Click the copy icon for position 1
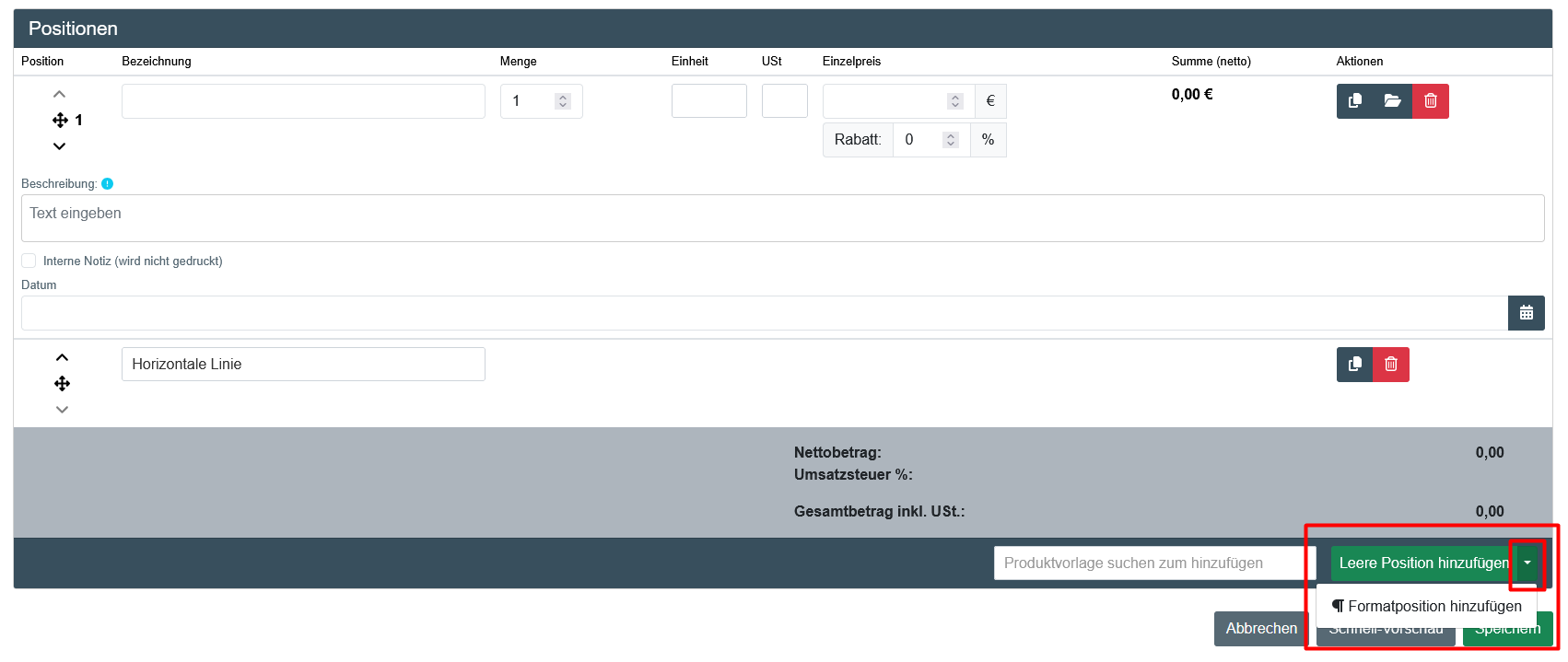 click(1355, 101)
